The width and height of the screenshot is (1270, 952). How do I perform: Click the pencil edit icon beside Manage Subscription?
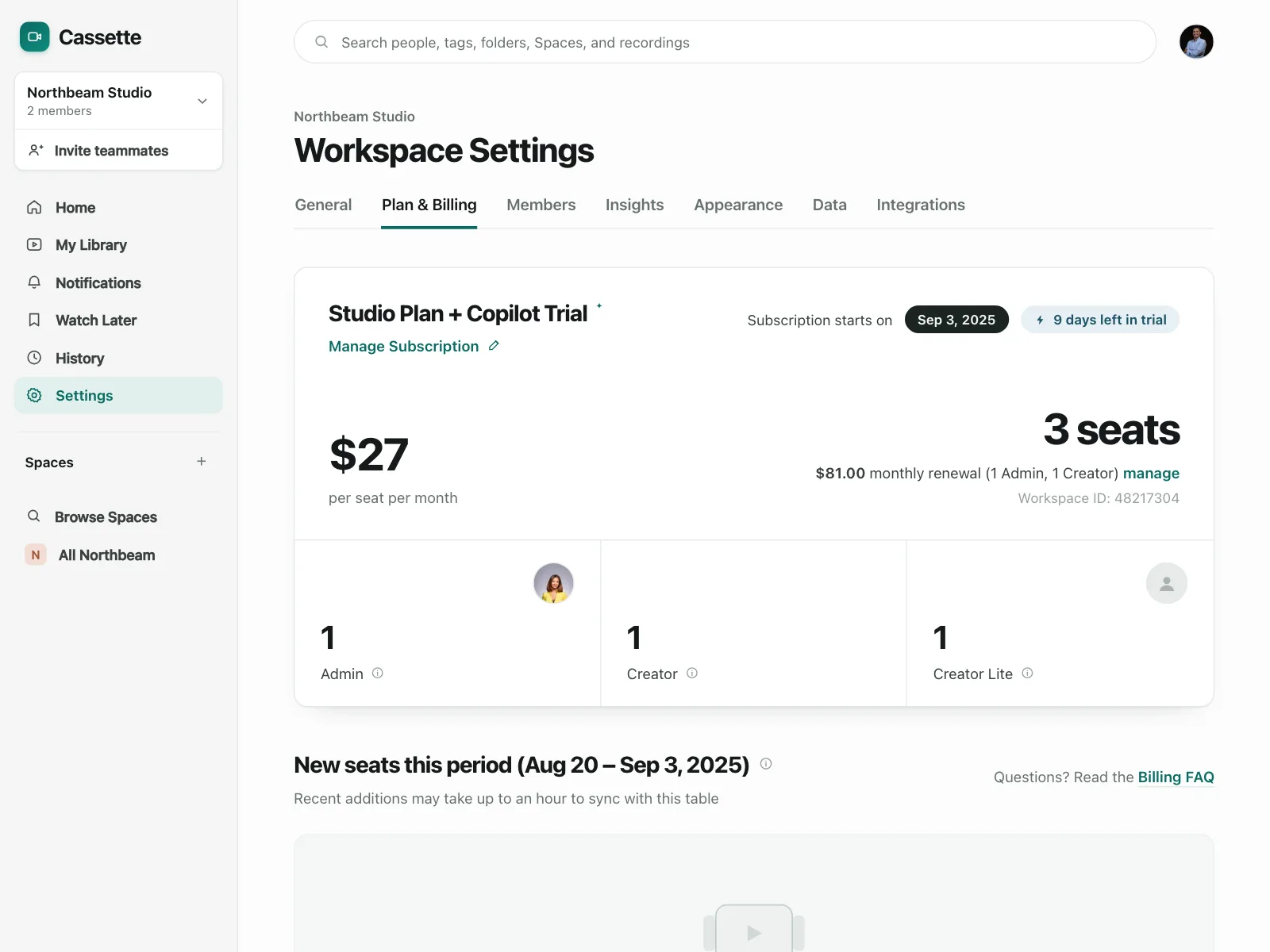tap(494, 346)
